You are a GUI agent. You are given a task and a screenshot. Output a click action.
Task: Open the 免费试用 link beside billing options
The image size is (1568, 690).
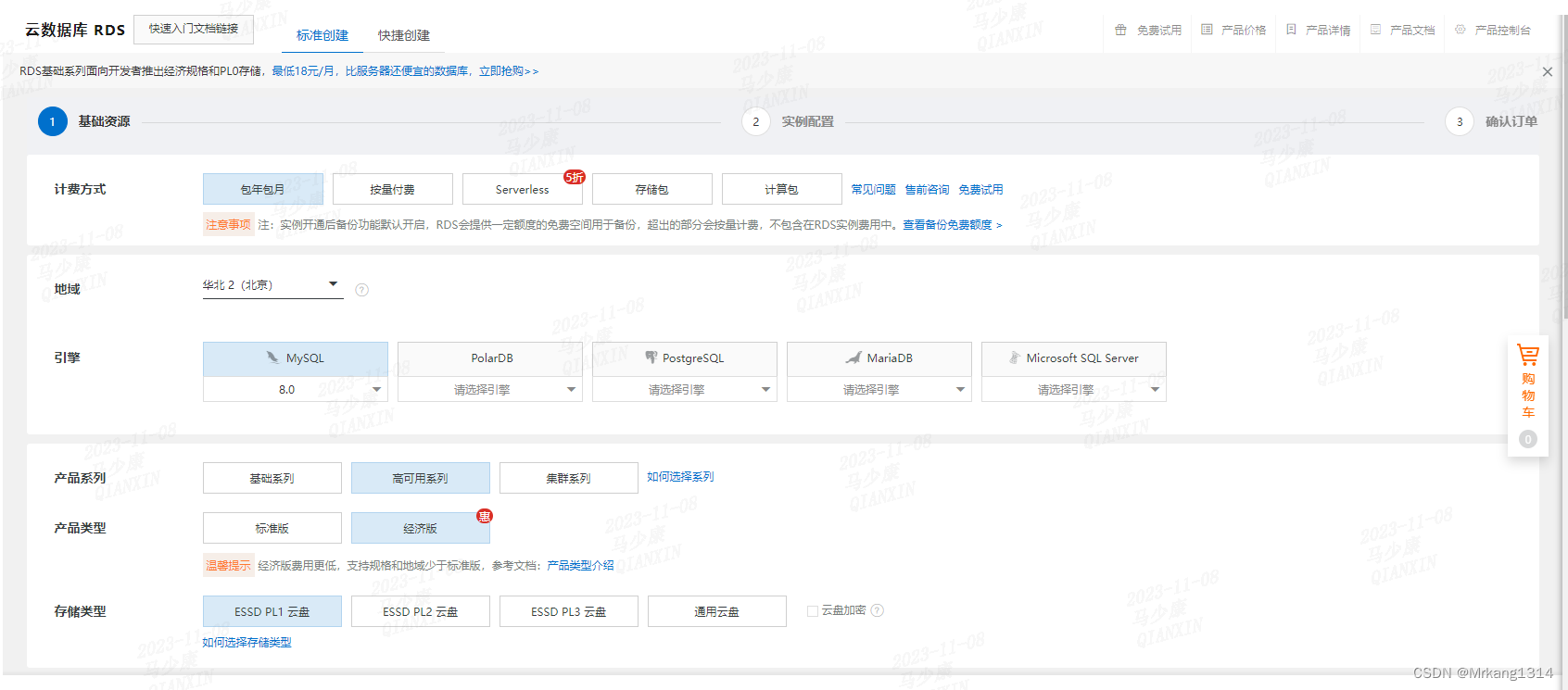980,189
